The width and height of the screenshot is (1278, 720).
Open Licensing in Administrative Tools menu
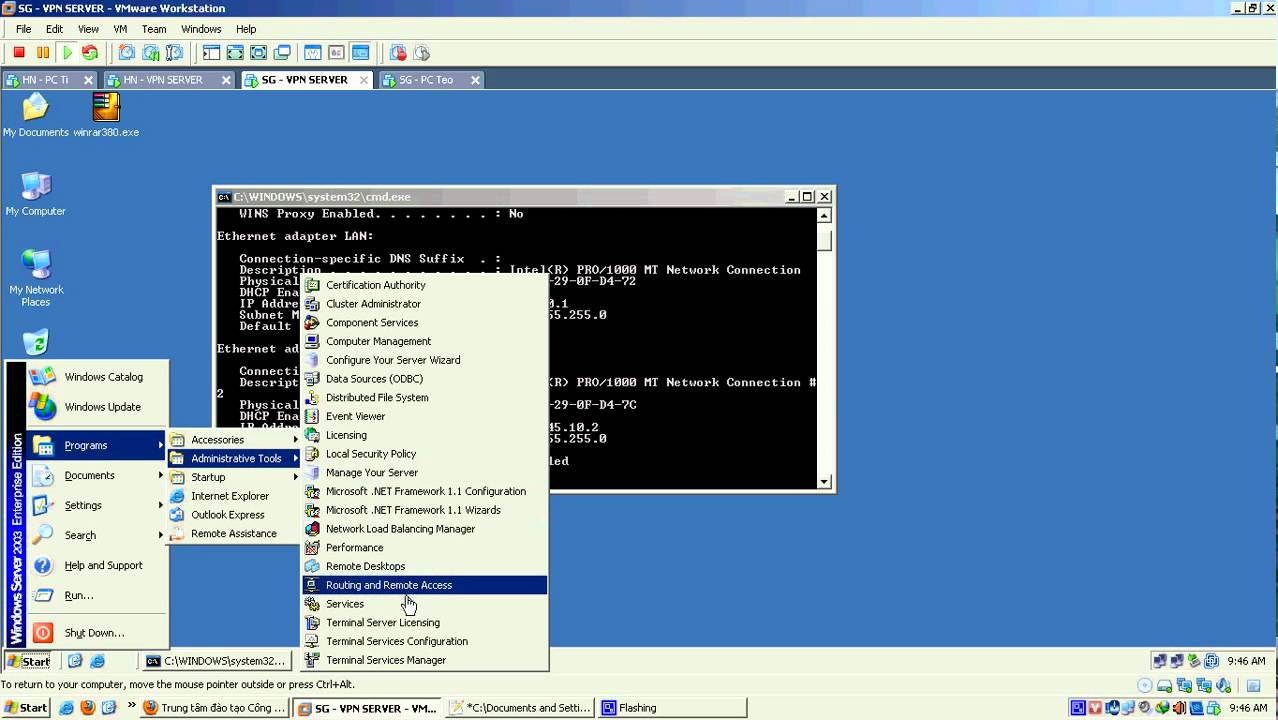click(x=425, y=435)
